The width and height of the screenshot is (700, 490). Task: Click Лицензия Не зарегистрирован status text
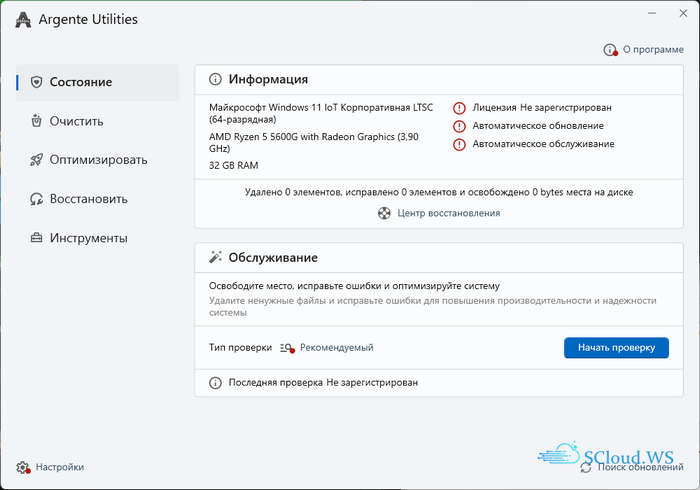[x=542, y=108]
